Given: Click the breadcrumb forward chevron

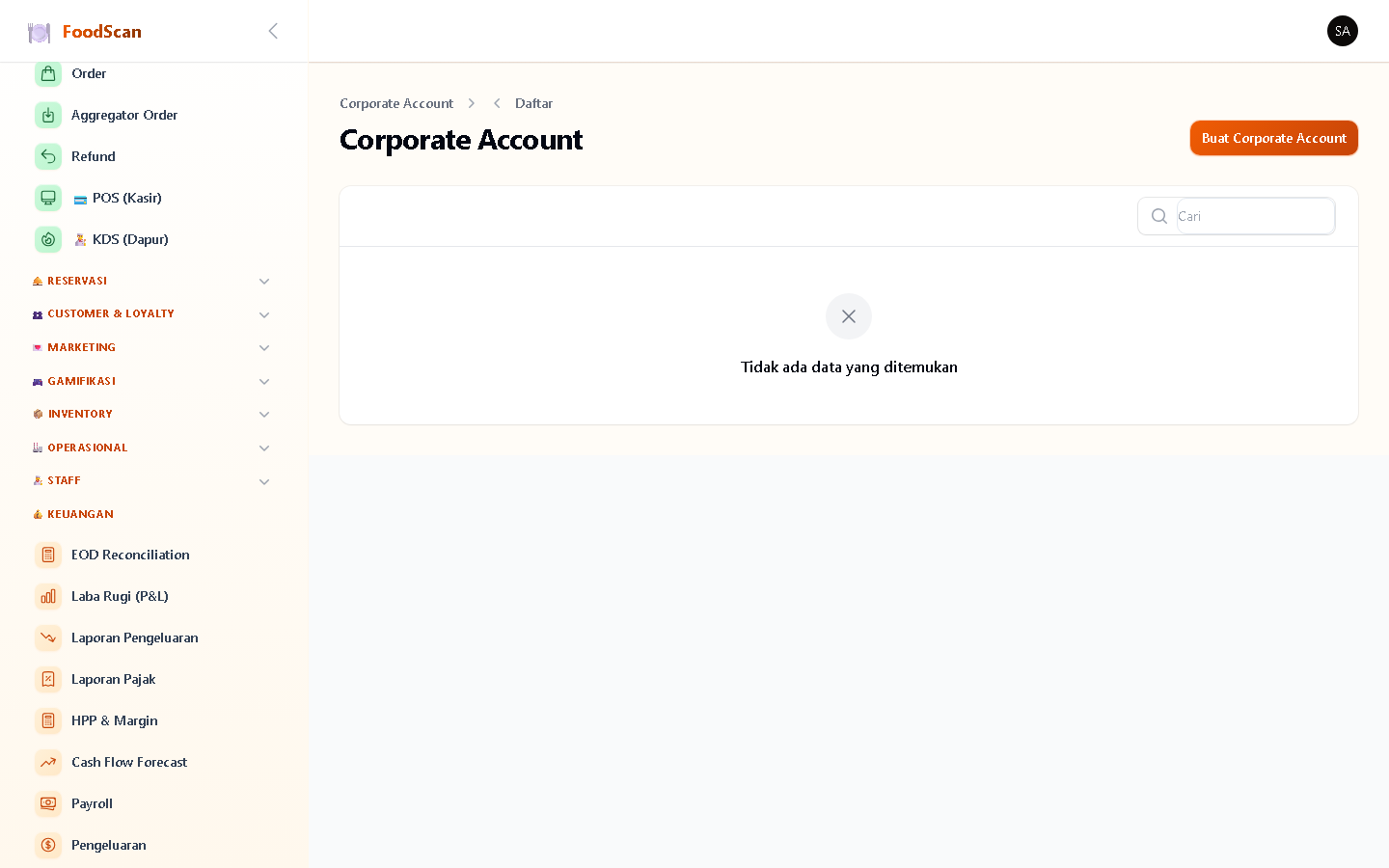Looking at the screenshot, I should point(472,103).
